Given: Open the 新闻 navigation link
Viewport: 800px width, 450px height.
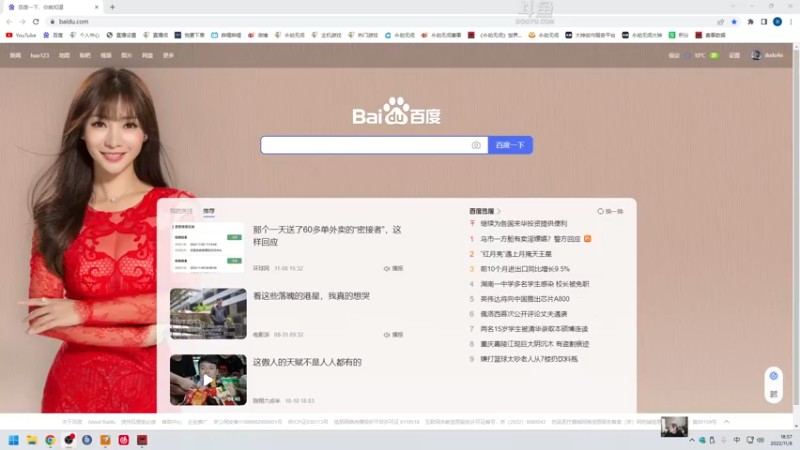Looking at the screenshot, I should click(15, 55).
